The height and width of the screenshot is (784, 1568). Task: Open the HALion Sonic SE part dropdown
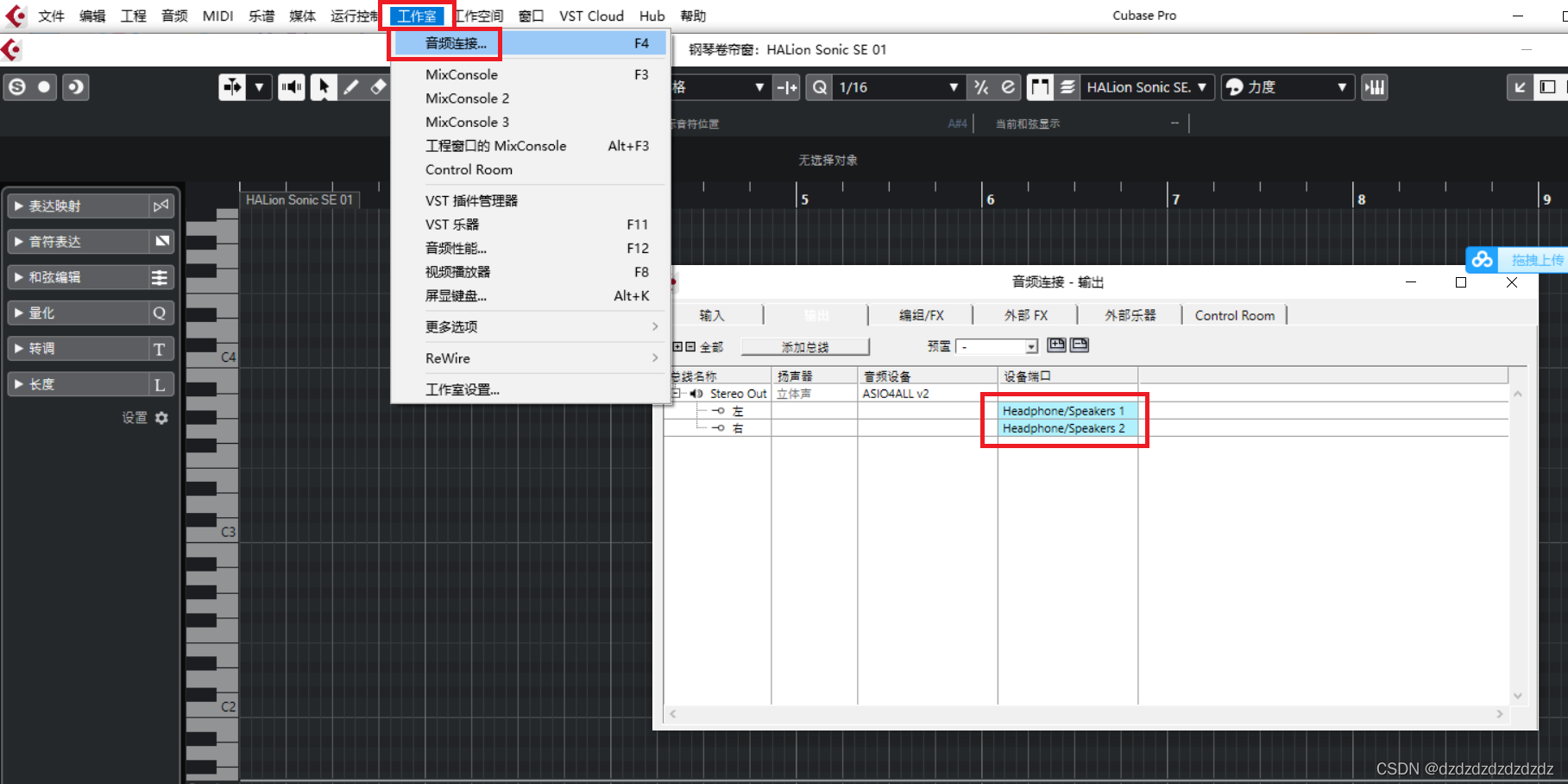coord(1148,87)
